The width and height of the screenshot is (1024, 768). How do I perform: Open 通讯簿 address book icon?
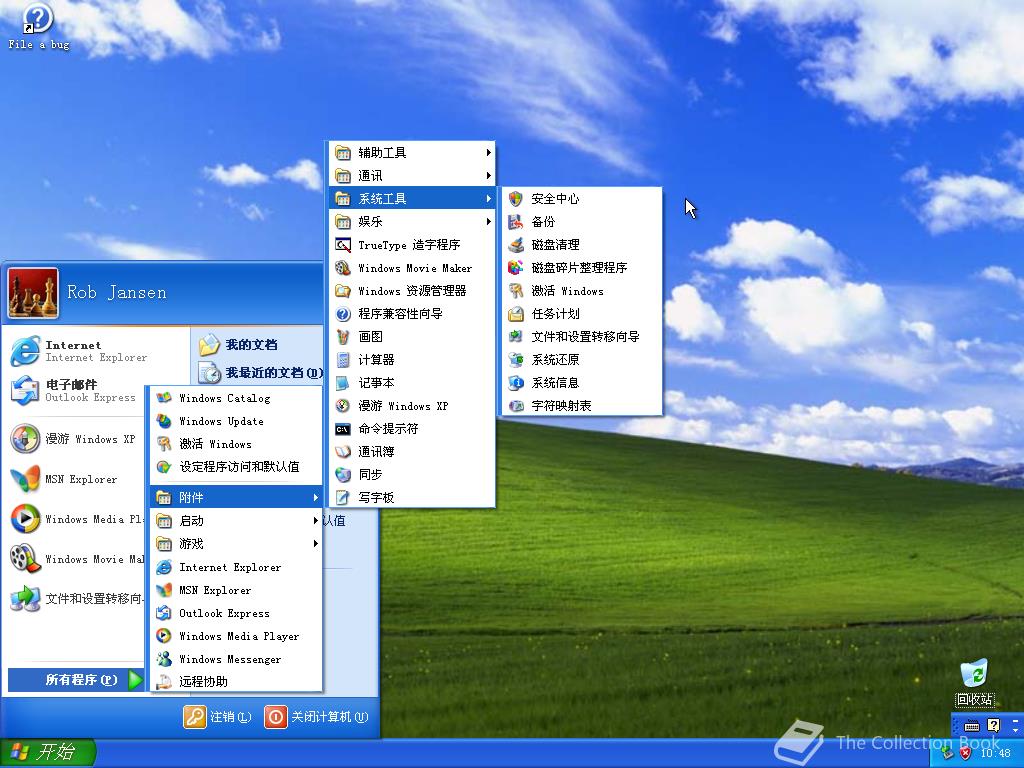343,452
